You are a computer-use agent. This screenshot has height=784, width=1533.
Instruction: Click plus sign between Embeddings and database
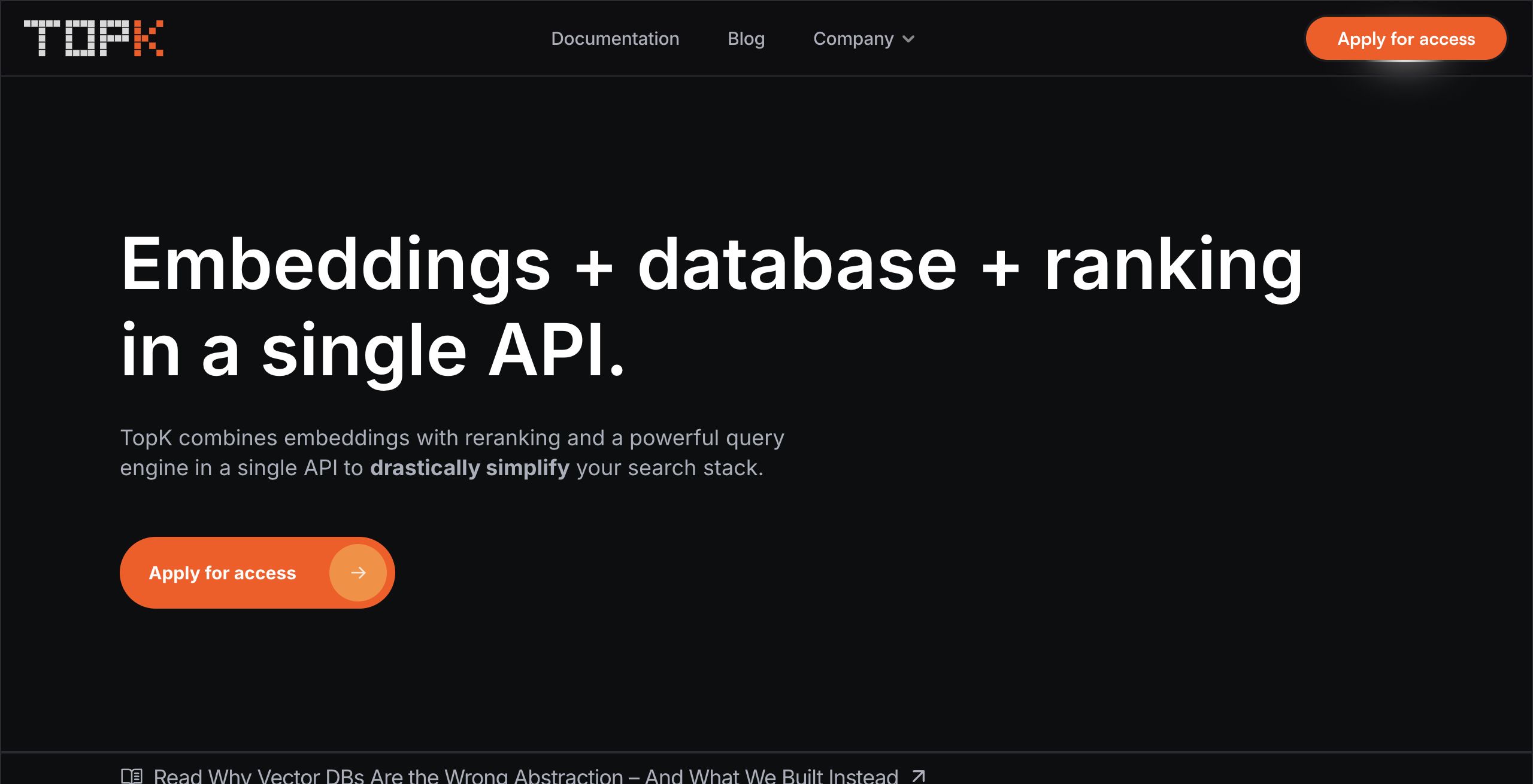pyautogui.click(x=594, y=269)
